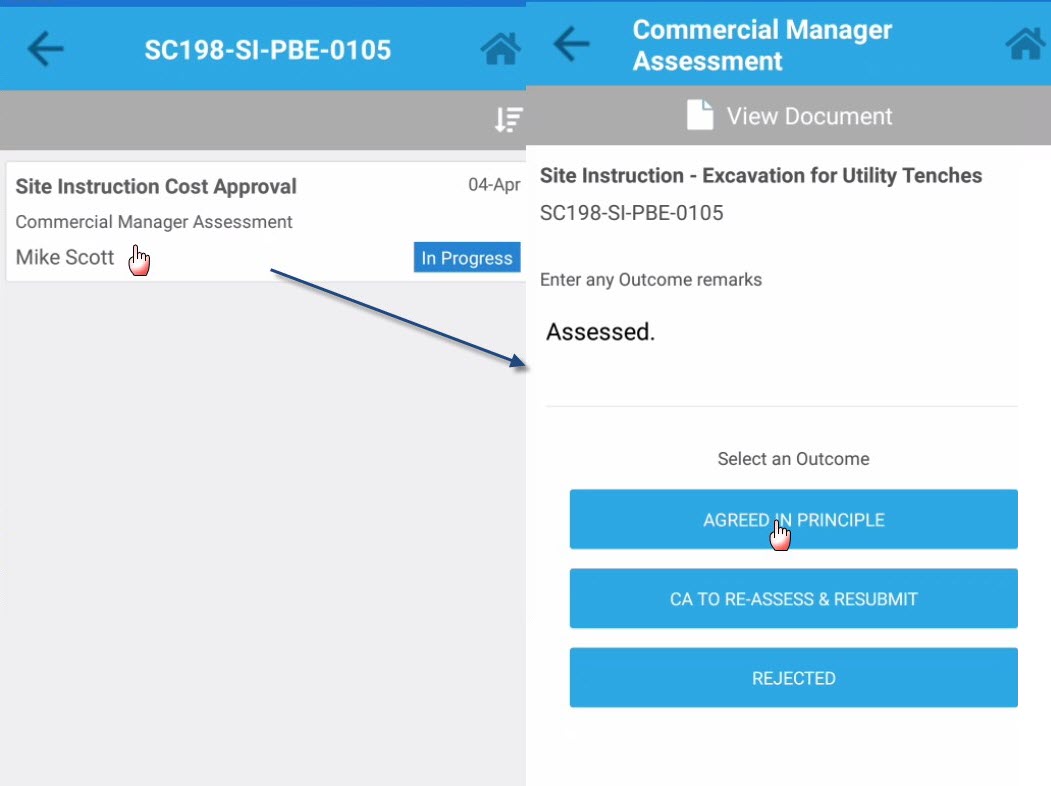Tap the SC198-SI-PBE-0105 header title

(267, 50)
